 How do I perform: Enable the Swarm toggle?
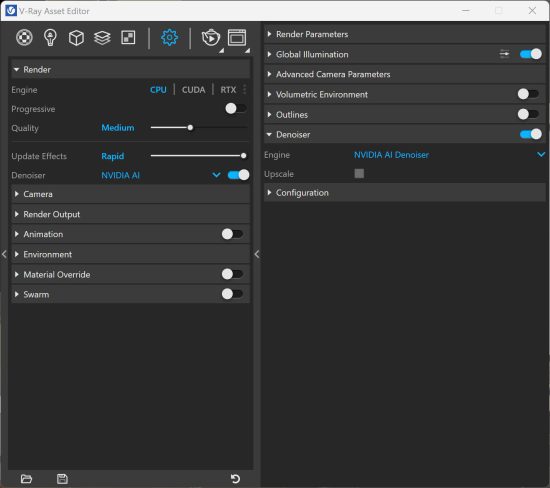[232, 294]
